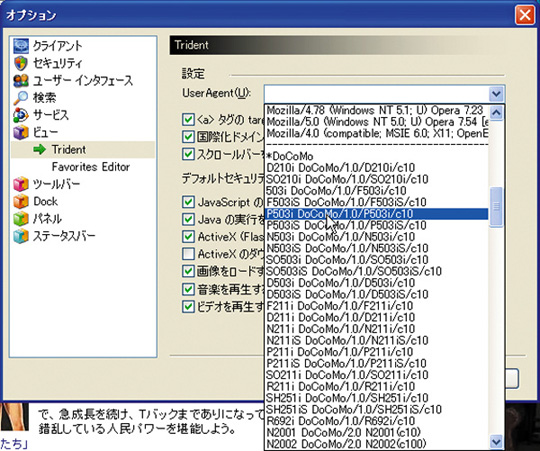The width and height of the screenshot is (540, 451).
Task: Choose SH251iS DoCoMo/1.0/SH251iS/c10 entry
Action: click(376, 409)
